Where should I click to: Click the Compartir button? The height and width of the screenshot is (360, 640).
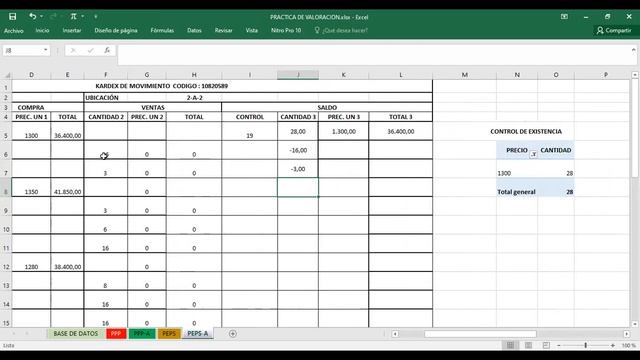click(614, 31)
